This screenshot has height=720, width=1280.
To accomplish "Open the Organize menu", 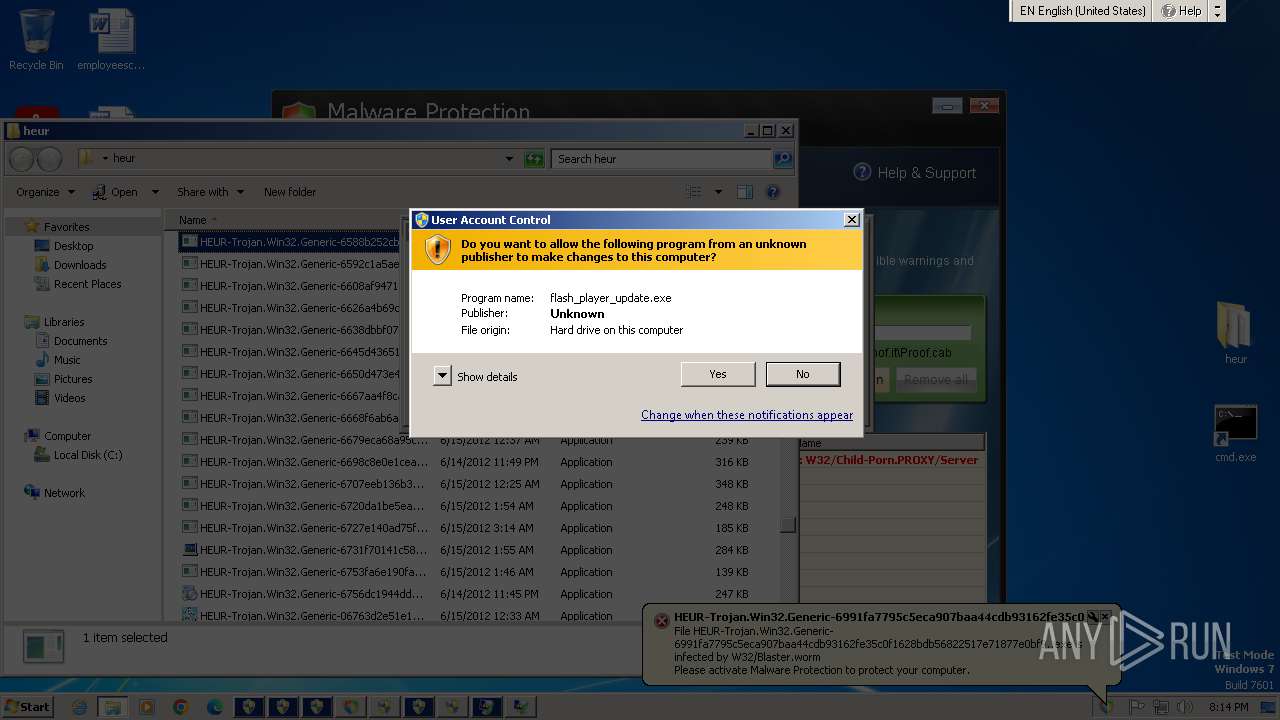I will (x=45, y=192).
